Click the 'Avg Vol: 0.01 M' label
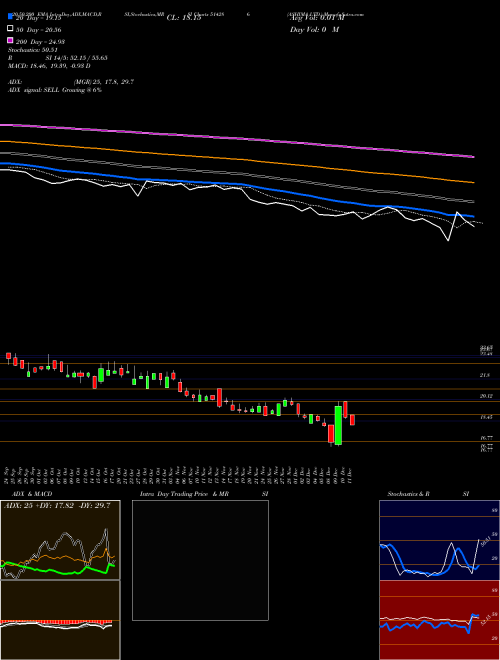The image size is (500, 660). 317,18
